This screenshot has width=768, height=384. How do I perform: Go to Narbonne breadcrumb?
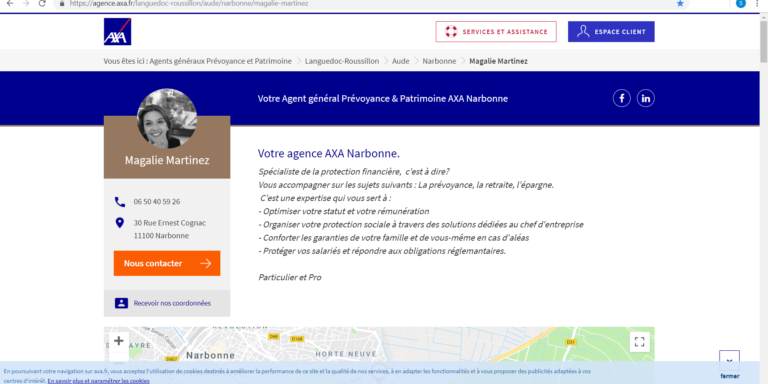pos(439,61)
